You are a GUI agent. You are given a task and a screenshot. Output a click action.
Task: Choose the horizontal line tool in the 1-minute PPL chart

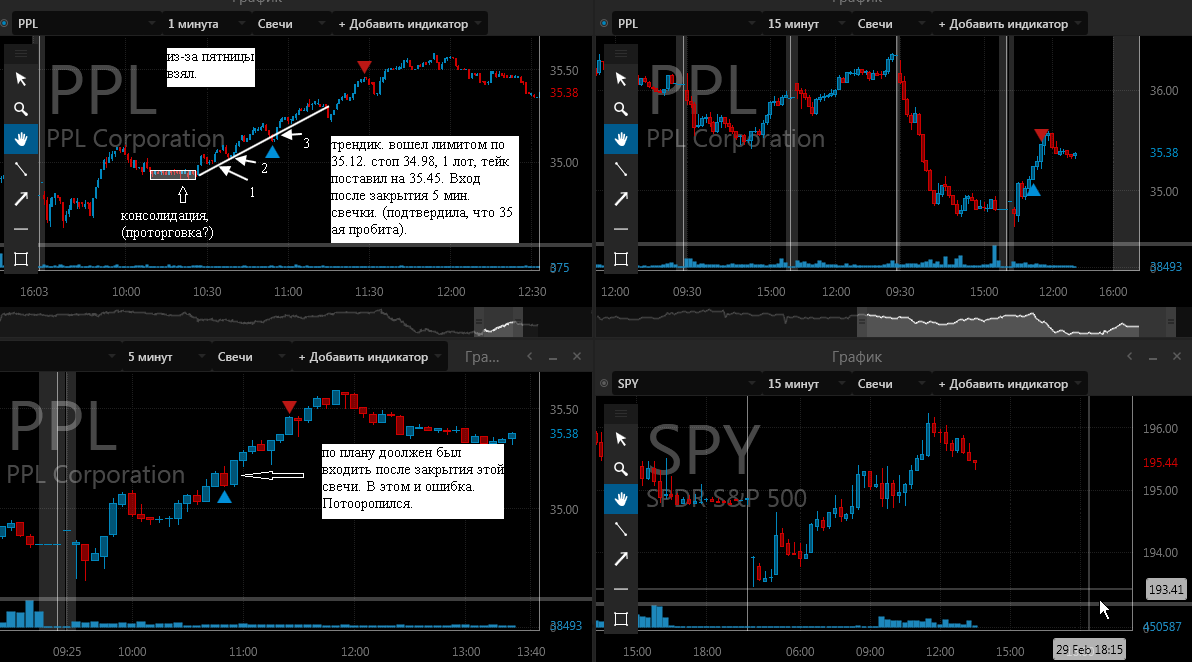[21, 229]
